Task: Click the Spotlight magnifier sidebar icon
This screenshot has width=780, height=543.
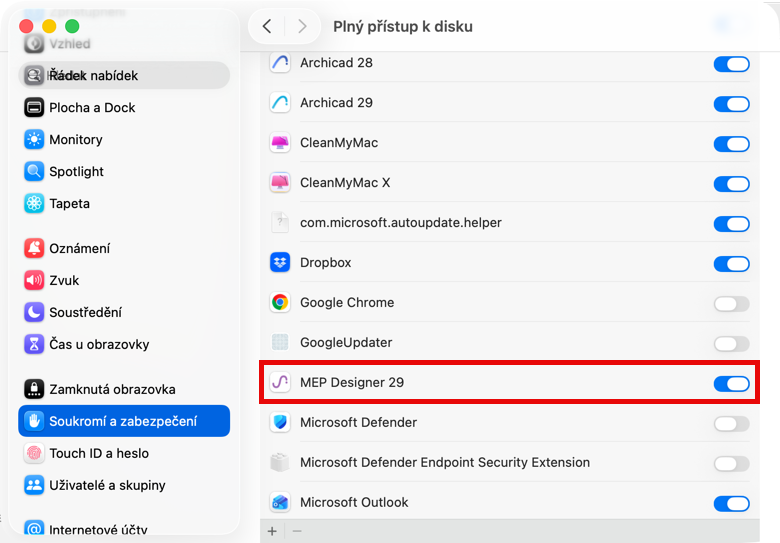Action: pos(34,172)
